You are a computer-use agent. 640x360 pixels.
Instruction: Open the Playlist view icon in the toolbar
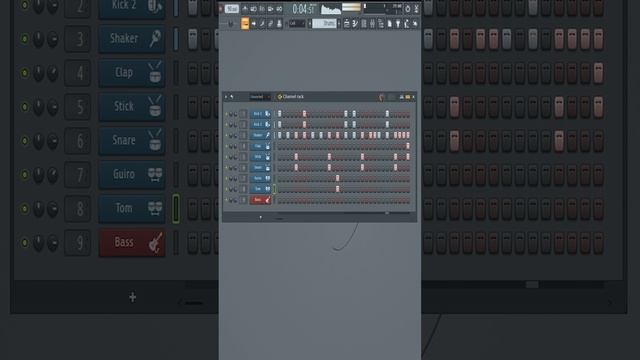[x=347, y=24]
